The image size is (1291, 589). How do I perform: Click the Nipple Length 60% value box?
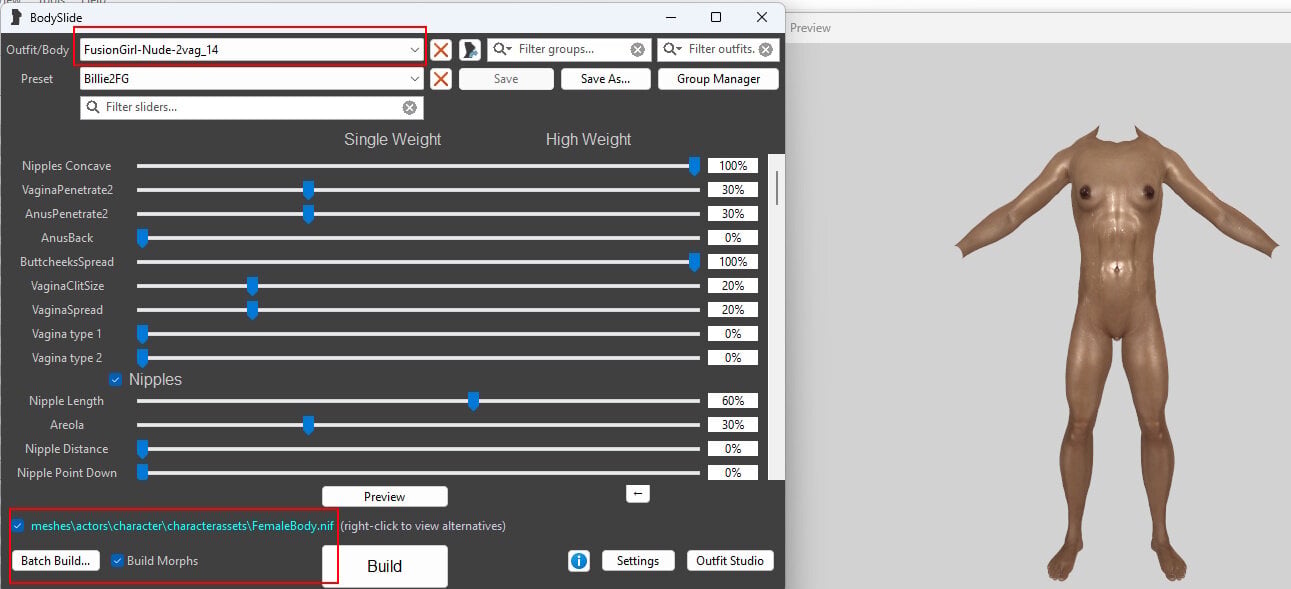(733, 401)
